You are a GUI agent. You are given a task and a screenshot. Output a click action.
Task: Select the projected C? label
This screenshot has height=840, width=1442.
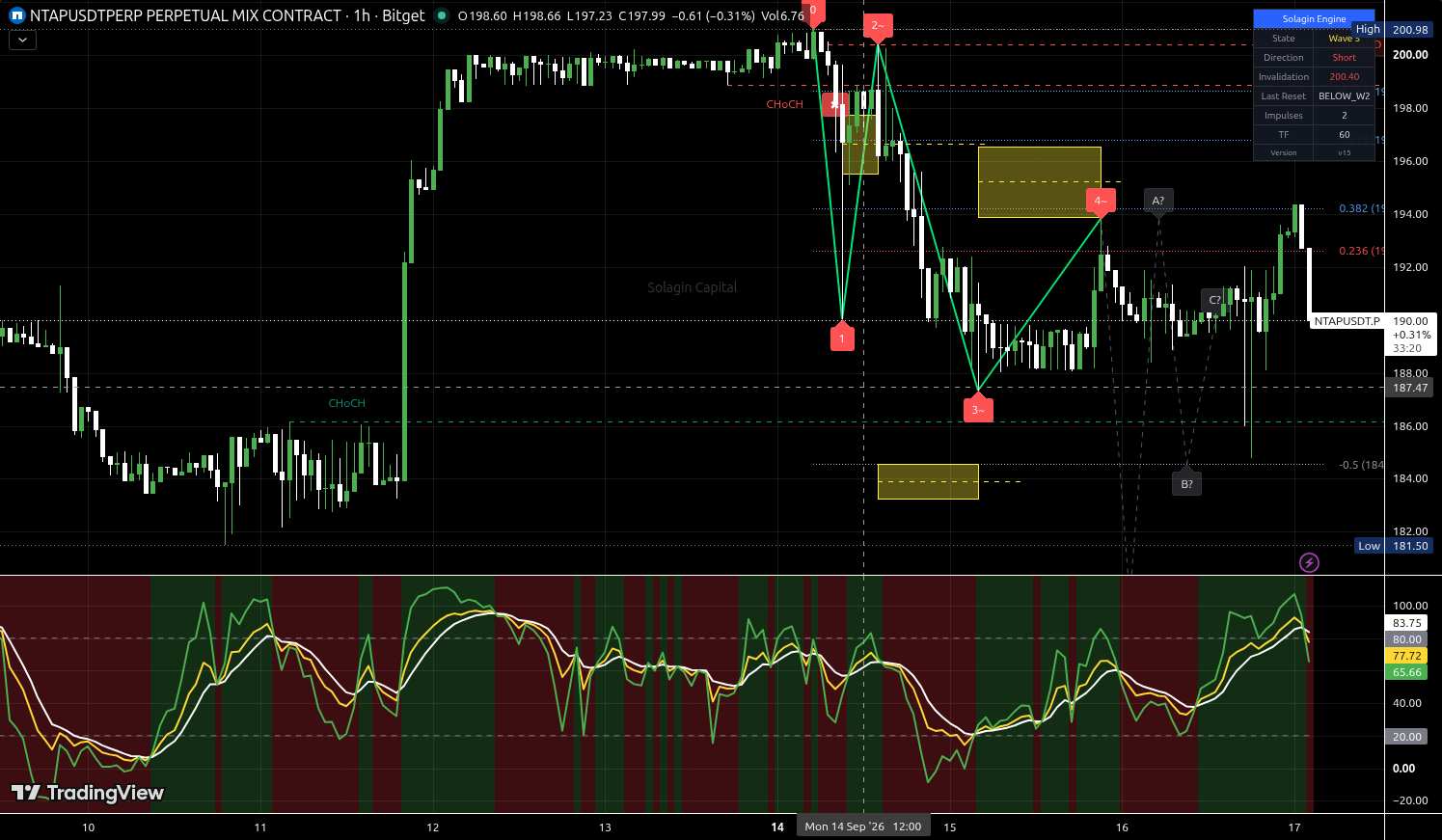[x=1214, y=300]
